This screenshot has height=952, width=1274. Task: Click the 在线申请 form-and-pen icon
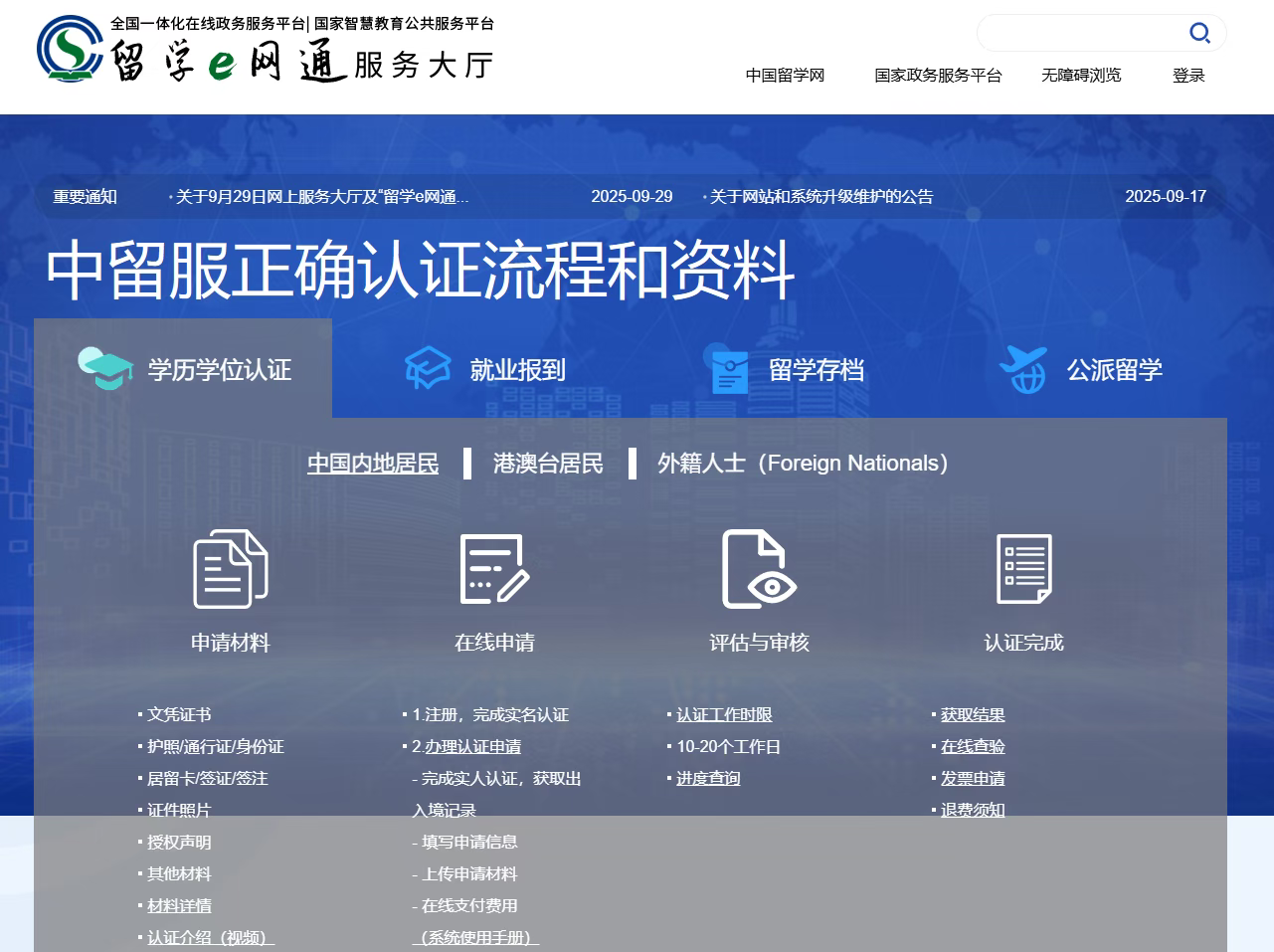point(494,569)
